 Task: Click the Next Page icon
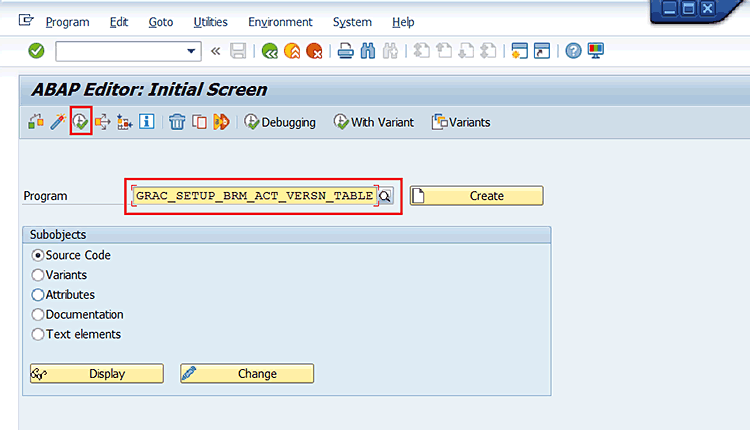pyautogui.click(x=466, y=51)
